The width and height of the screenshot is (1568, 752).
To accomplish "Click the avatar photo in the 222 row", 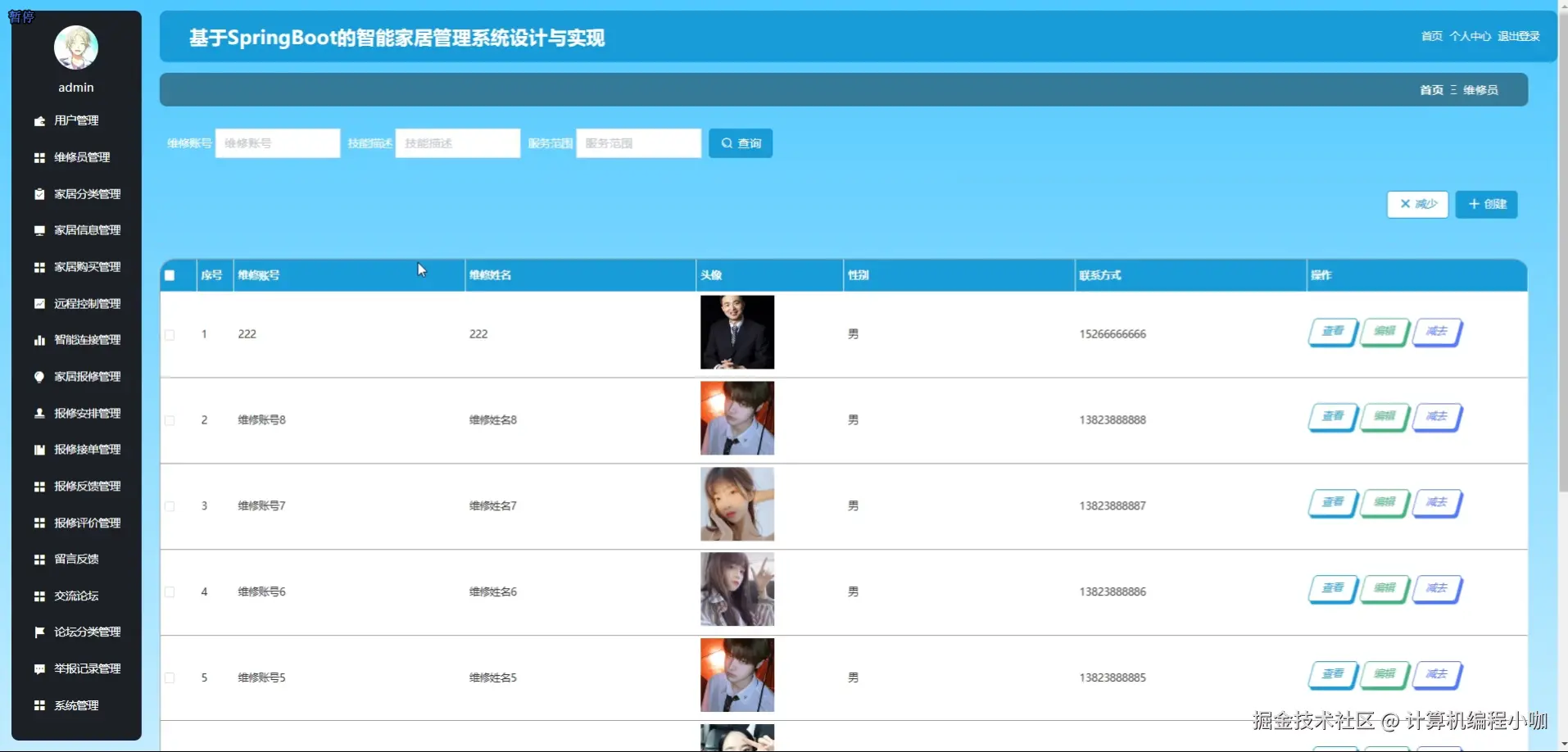I will pos(737,333).
